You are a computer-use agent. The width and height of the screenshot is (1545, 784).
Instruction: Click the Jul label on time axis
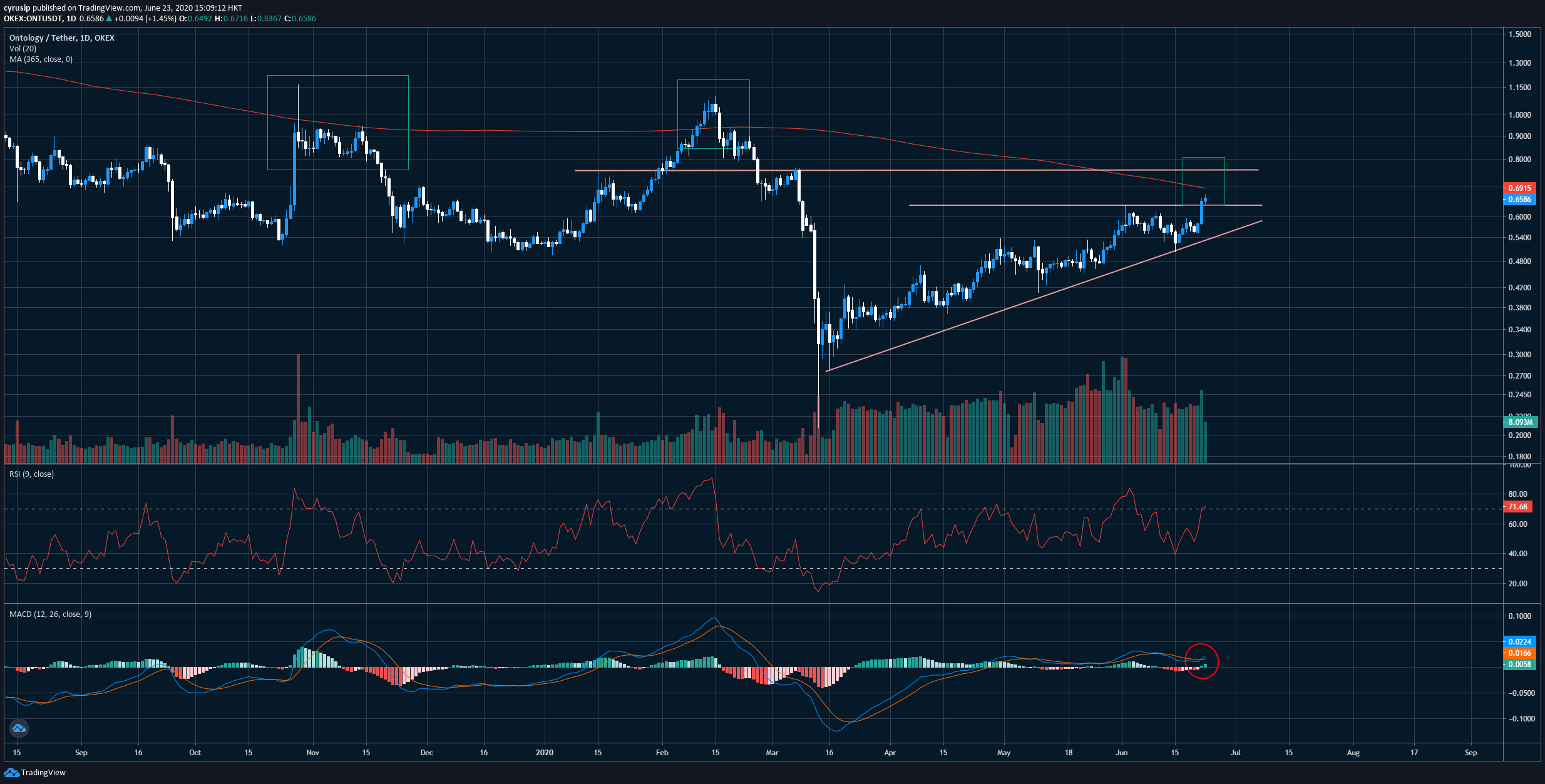click(x=1236, y=753)
